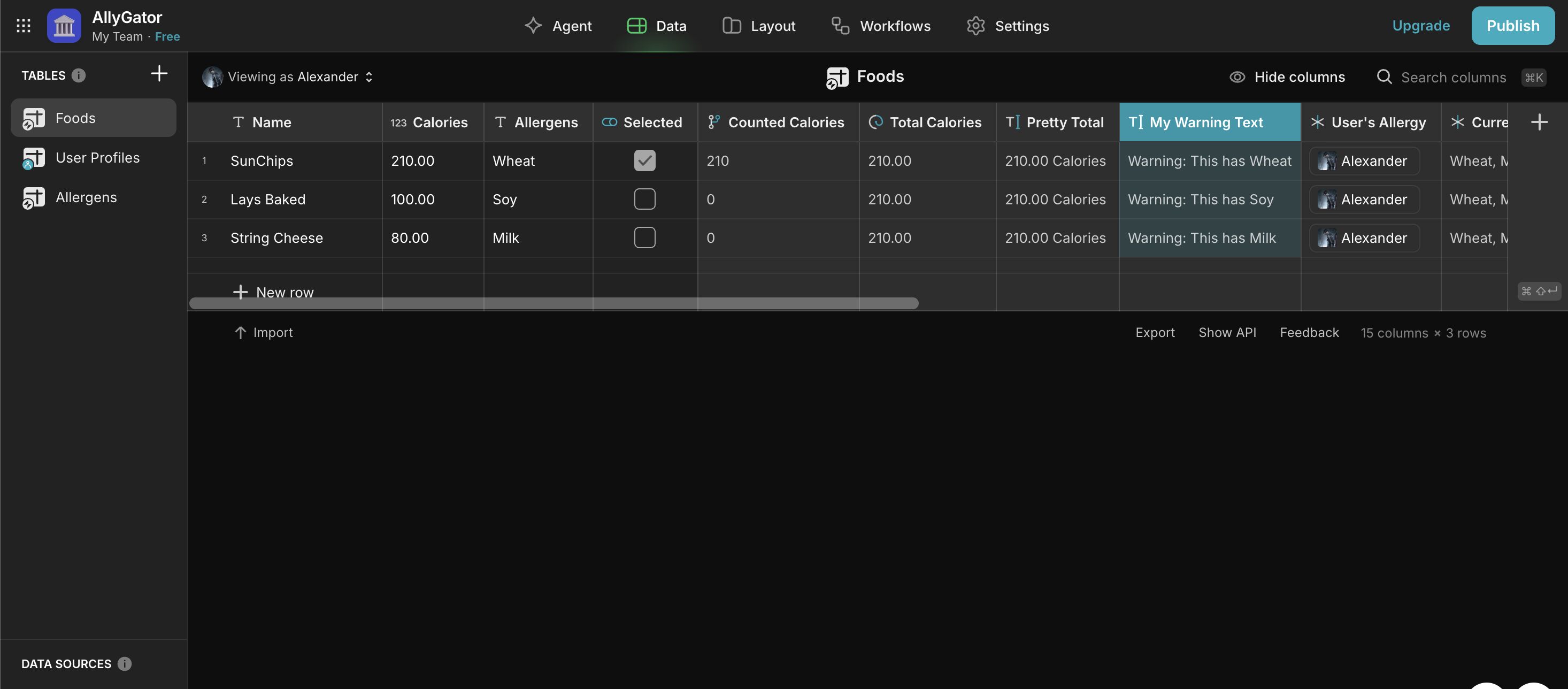Click the horizontal table scrollbar
Viewport: 1568px width, 689px height.
coord(554,303)
